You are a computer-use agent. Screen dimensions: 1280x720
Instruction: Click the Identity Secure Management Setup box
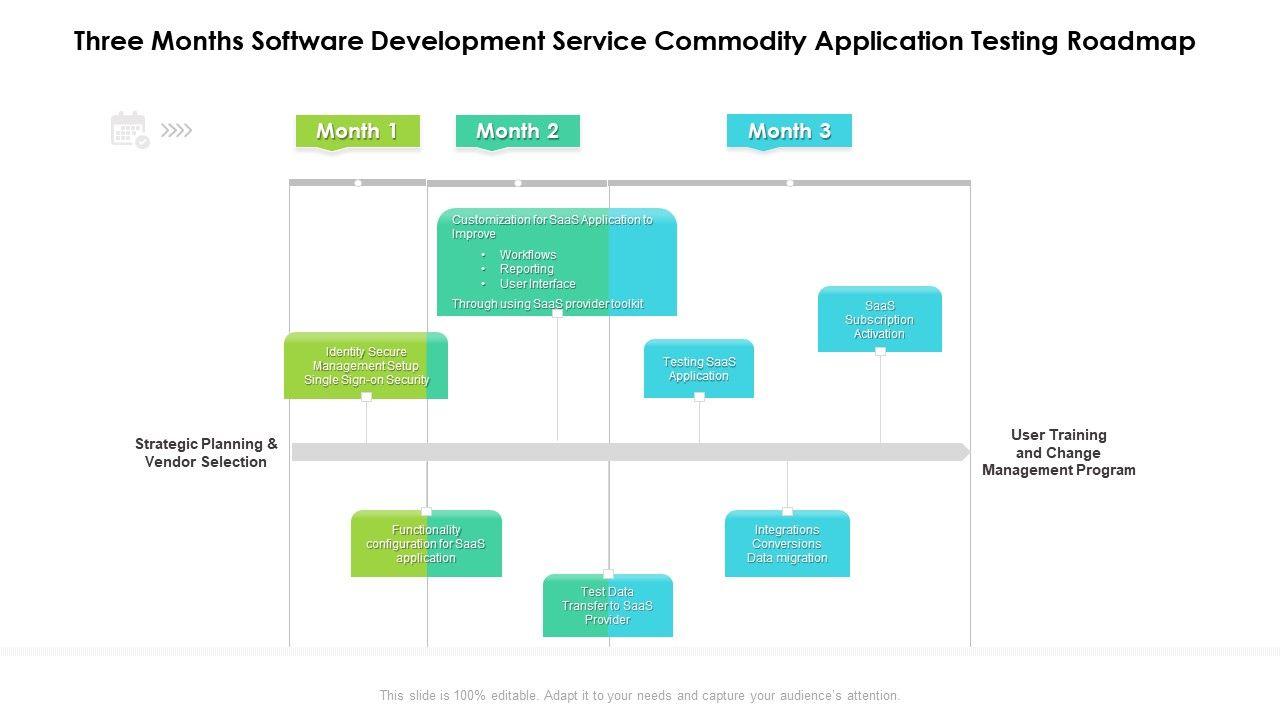point(366,366)
